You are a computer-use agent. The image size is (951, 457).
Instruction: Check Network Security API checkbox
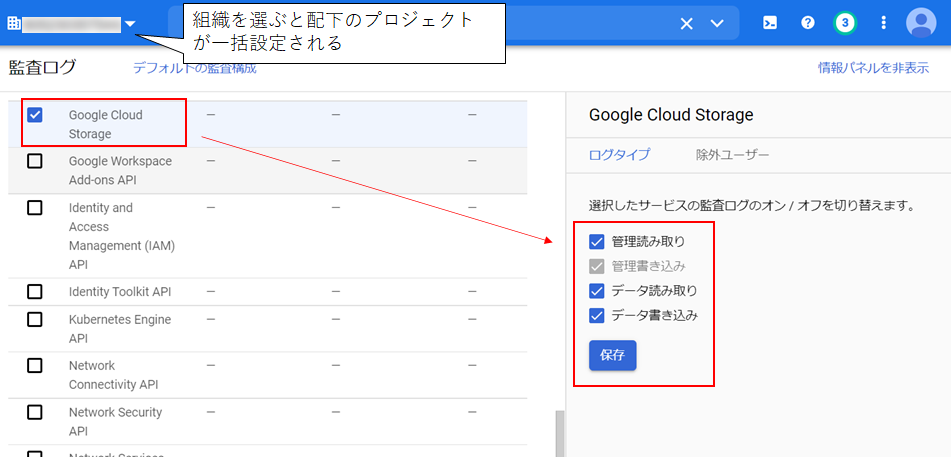pyautogui.click(x=35, y=412)
